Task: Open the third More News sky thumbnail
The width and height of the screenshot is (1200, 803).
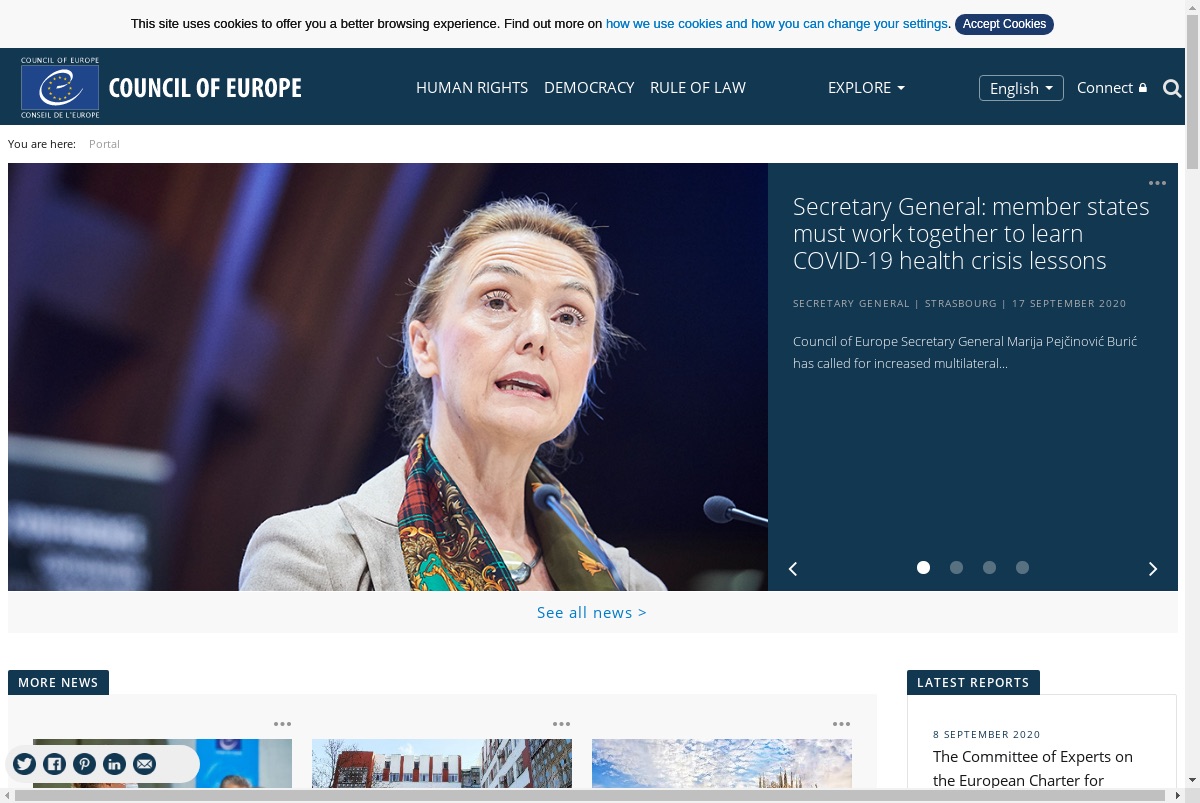Action: [x=722, y=763]
